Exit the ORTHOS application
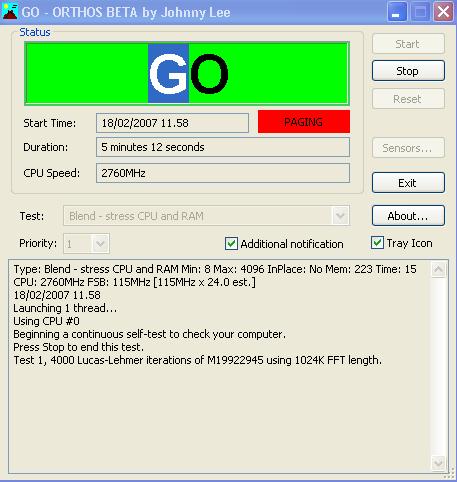This screenshot has width=457, height=482. tap(408, 183)
